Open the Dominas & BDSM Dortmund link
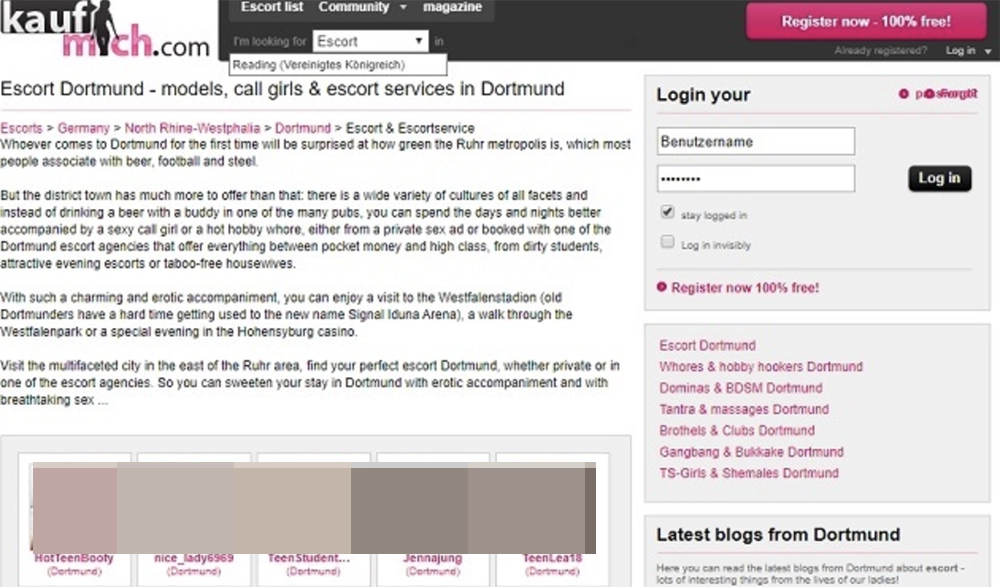The image size is (1000, 587). (x=740, y=388)
